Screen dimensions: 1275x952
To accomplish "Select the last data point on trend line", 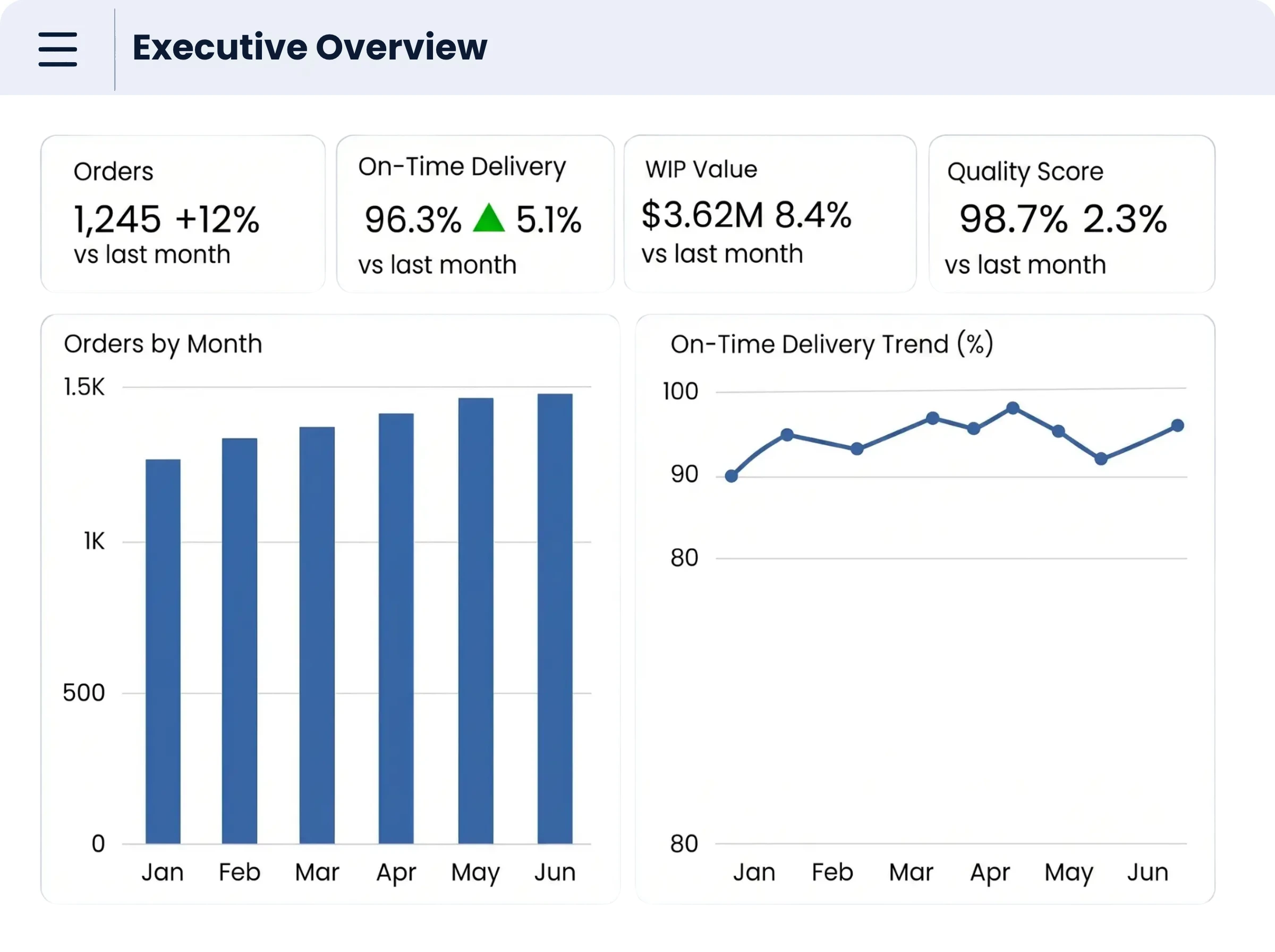I will click(x=1178, y=426).
